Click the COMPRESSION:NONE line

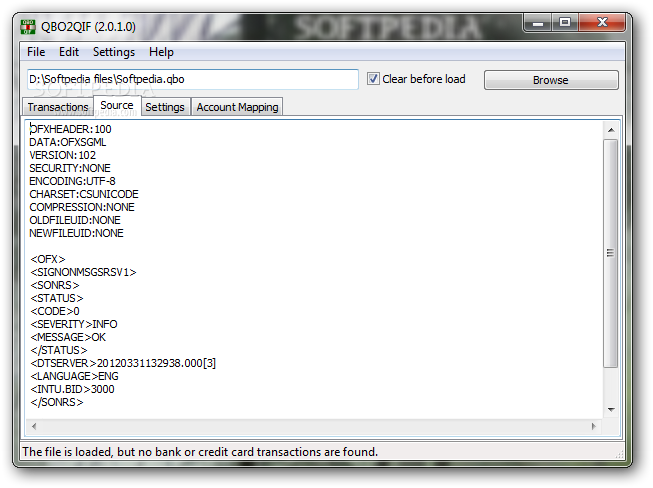coord(82,207)
